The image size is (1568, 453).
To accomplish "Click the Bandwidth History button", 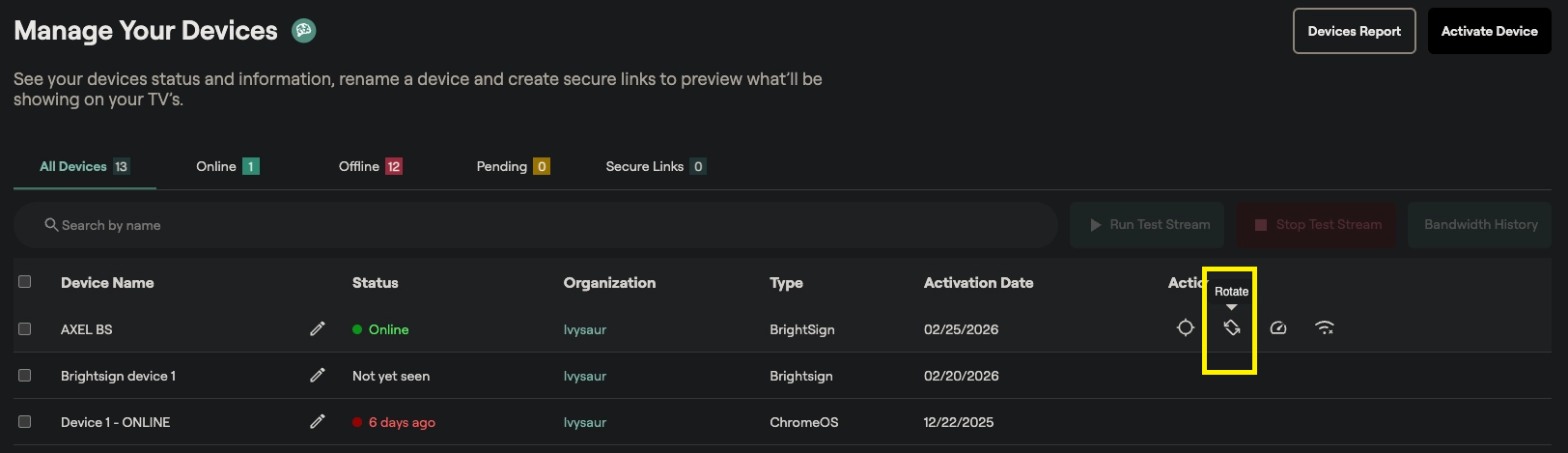I will 1480,225.
